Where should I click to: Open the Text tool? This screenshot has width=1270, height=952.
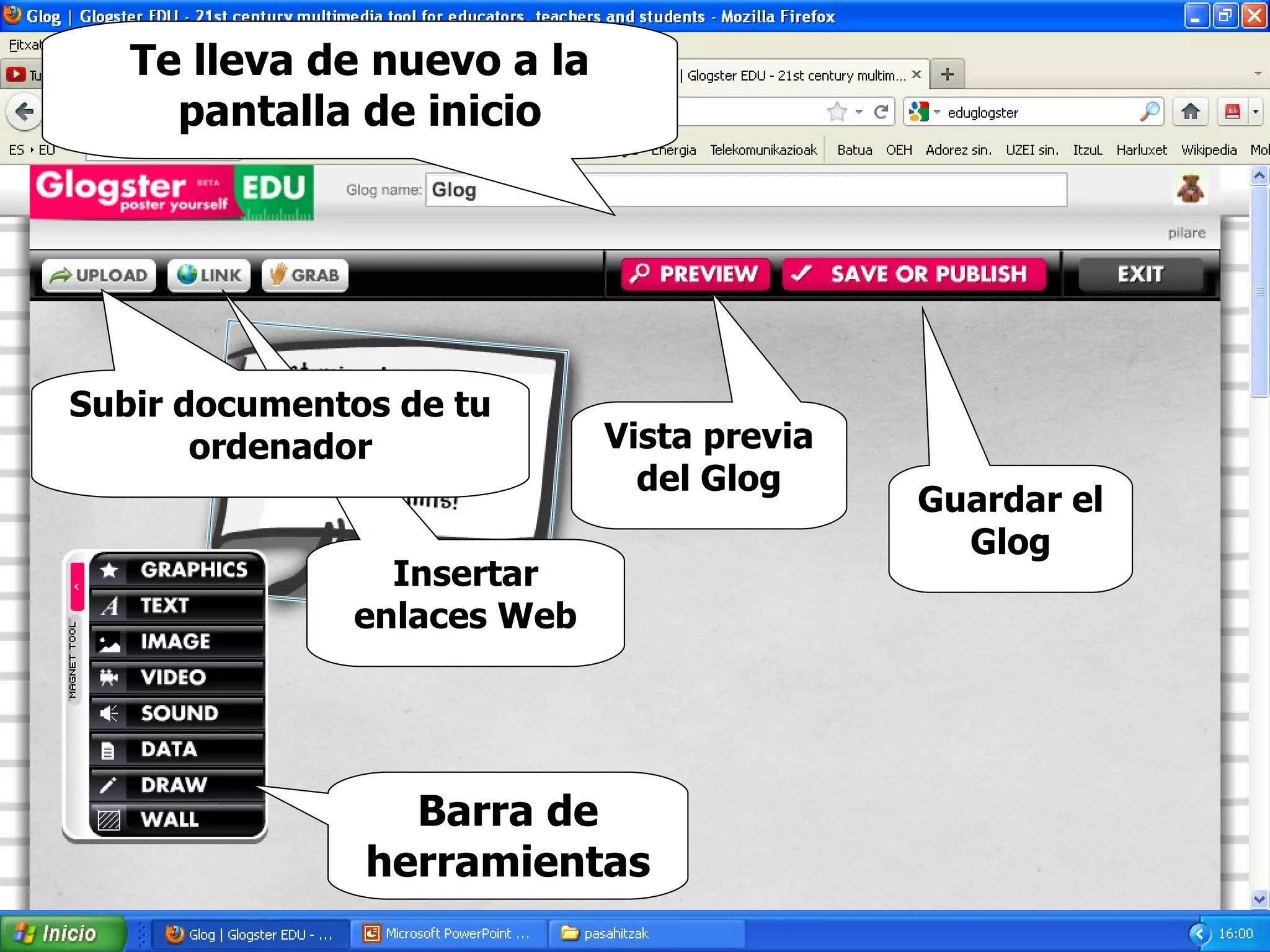tap(177, 606)
